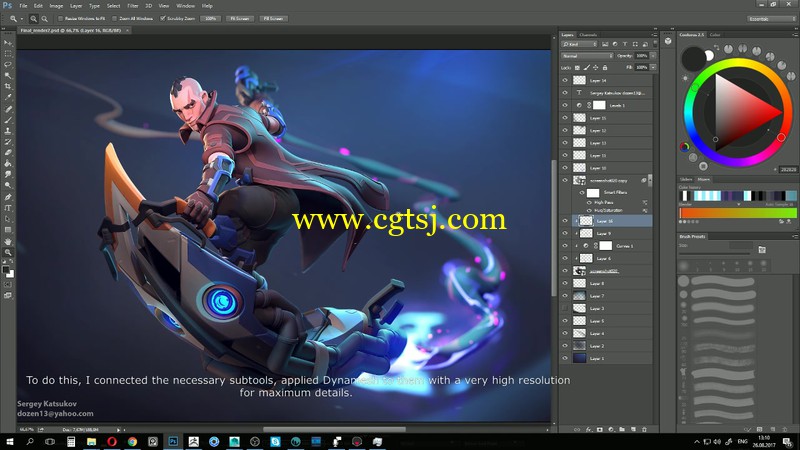Viewport: 800px width, 450px height.
Task: Select the Move tool
Action: tap(8, 43)
